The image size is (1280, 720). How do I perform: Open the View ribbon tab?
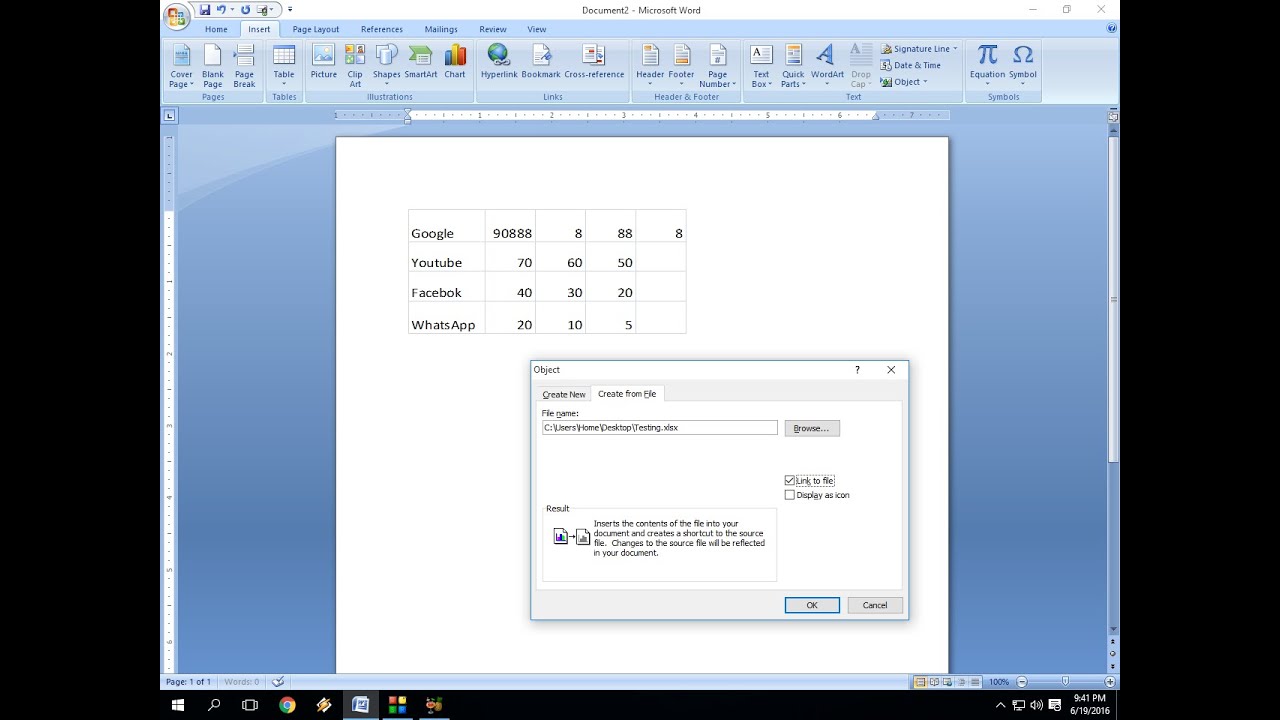coord(537,29)
